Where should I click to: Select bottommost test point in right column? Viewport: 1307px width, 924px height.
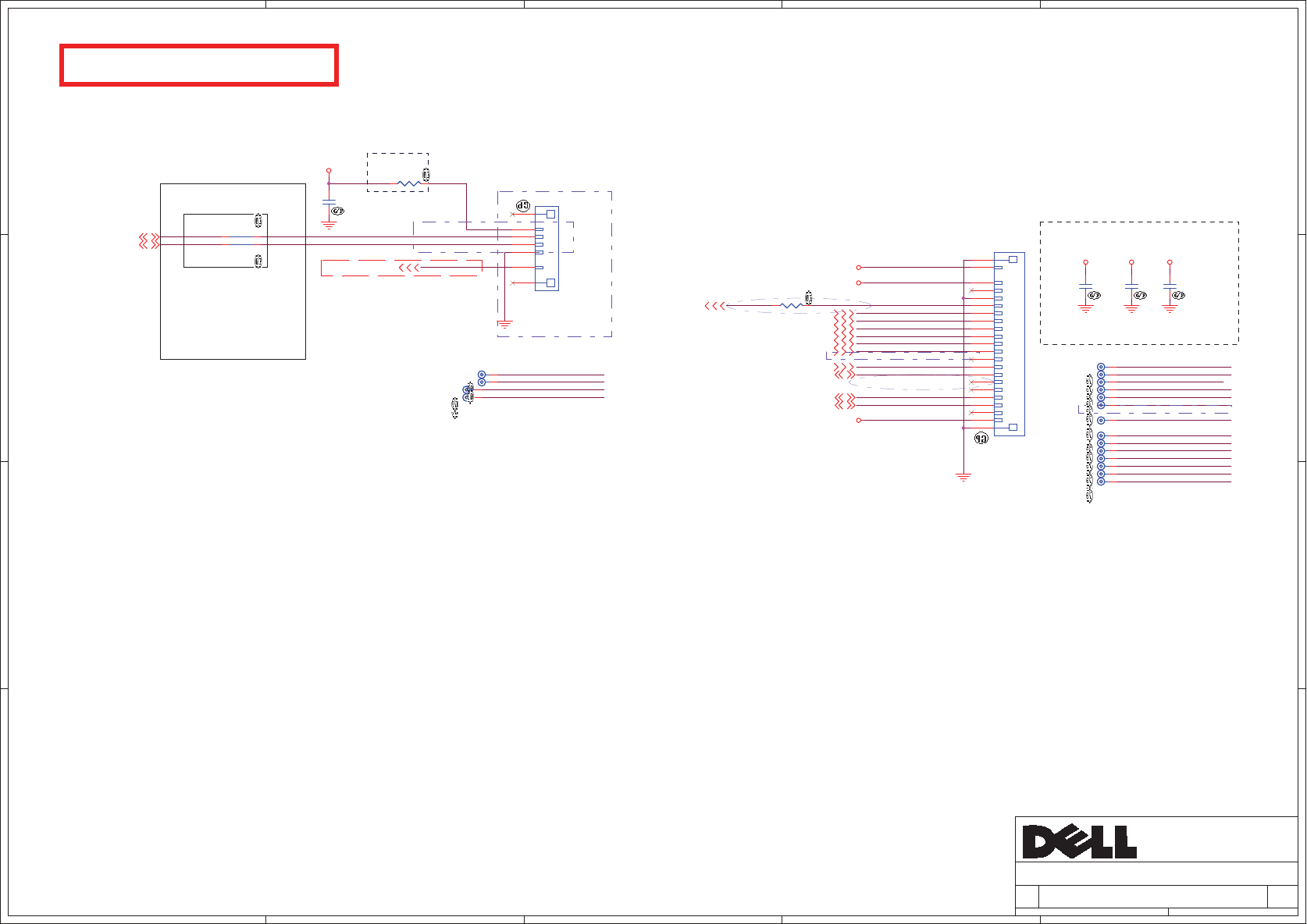[1101, 482]
